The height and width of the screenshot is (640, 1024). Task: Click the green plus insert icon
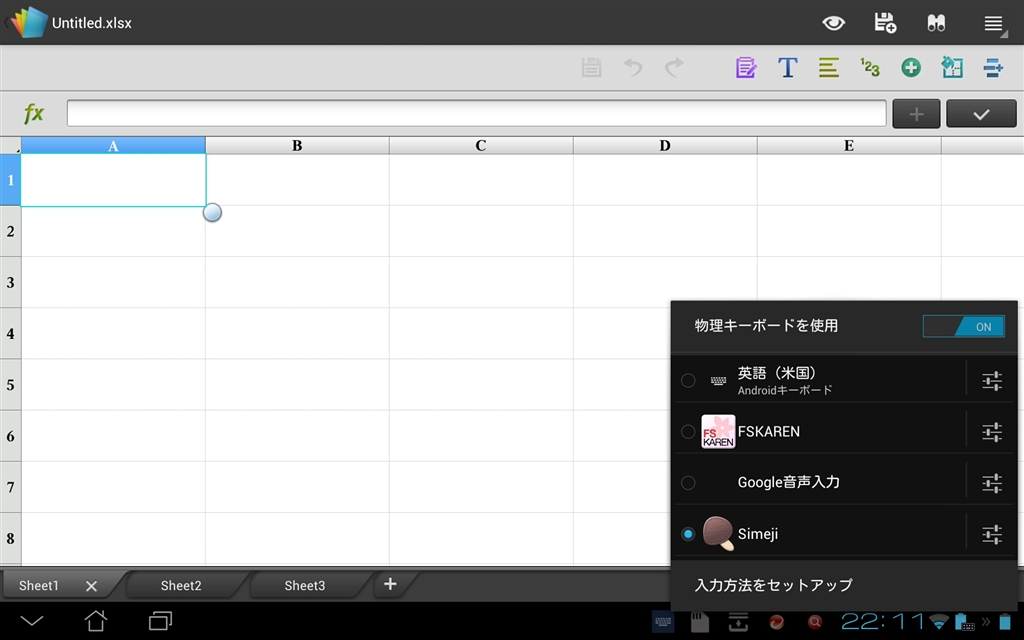click(x=910, y=68)
